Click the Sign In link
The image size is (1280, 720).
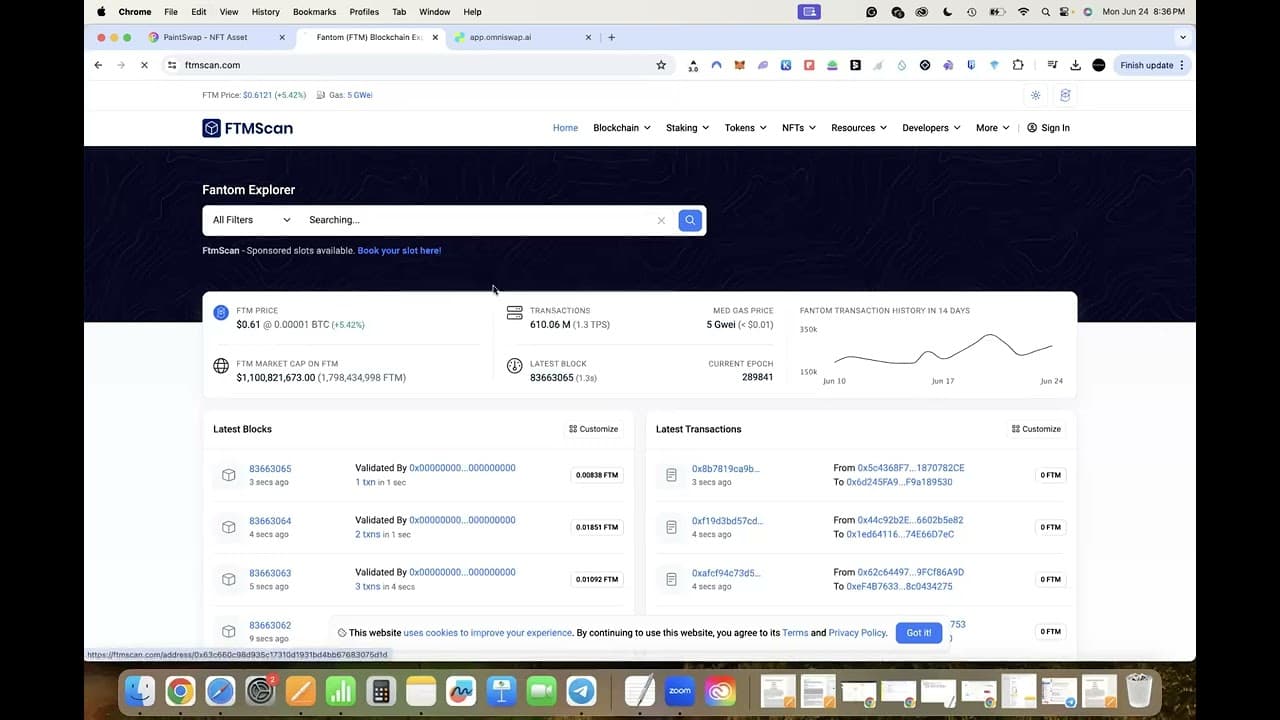pos(1048,128)
